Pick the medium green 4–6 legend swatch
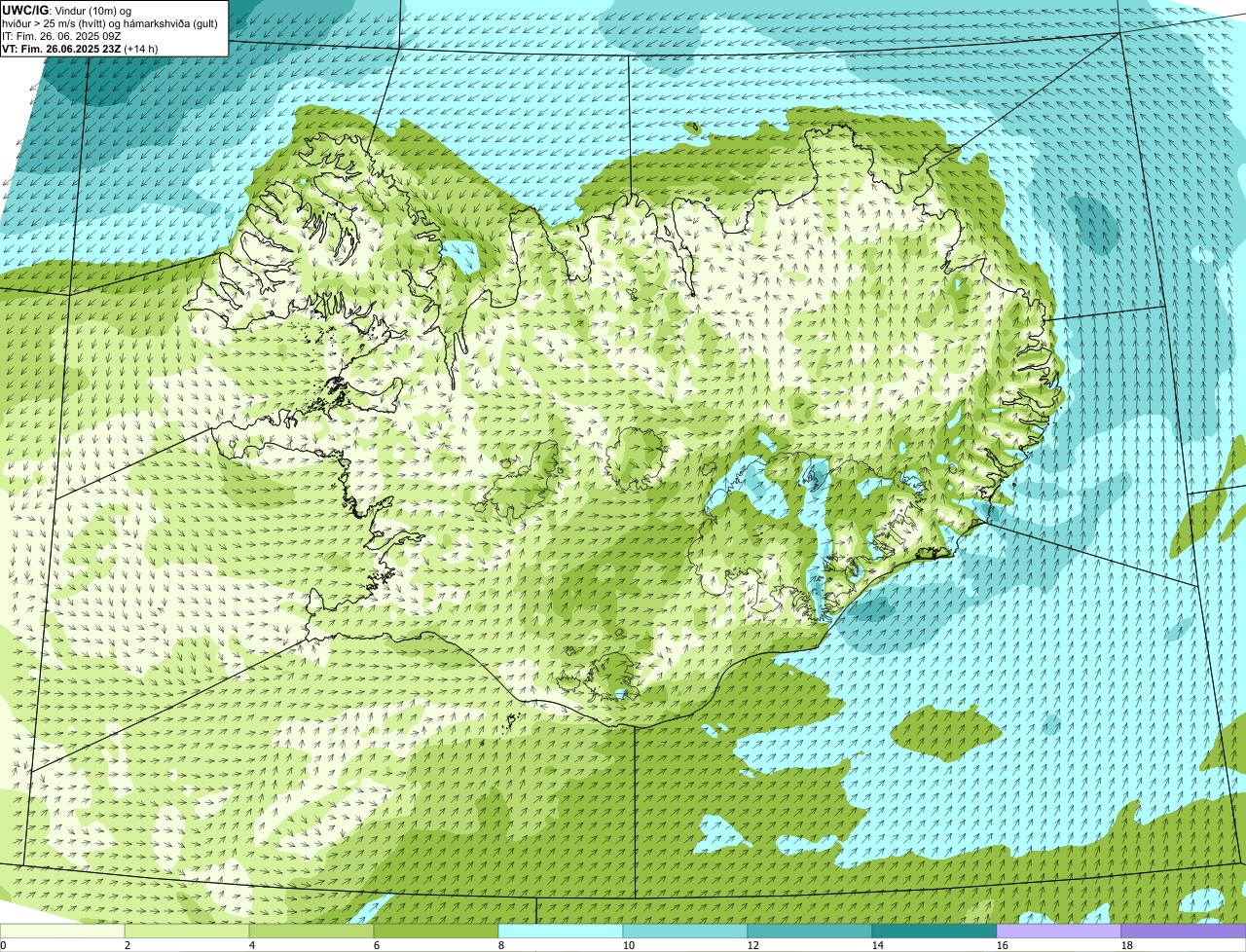Viewport: 1246px width, 952px height. [311, 931]
